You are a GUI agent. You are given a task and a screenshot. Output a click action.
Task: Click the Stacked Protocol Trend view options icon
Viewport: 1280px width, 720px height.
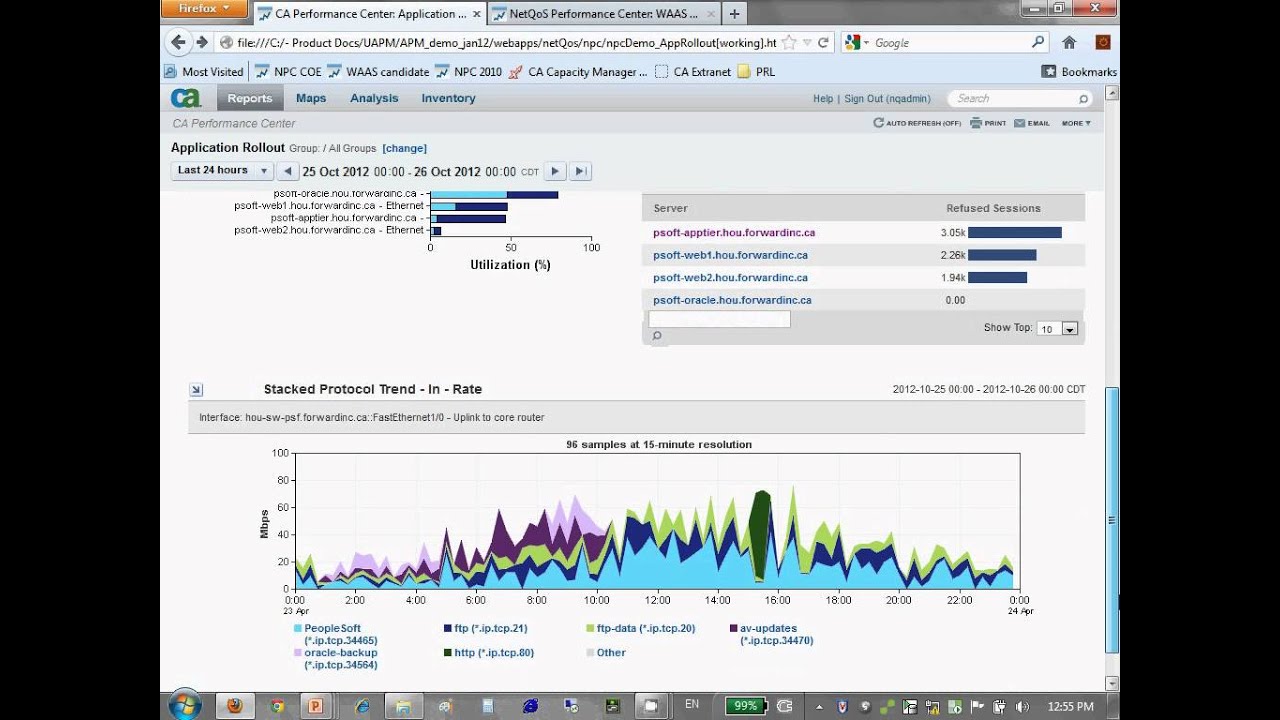pos(196,390)
